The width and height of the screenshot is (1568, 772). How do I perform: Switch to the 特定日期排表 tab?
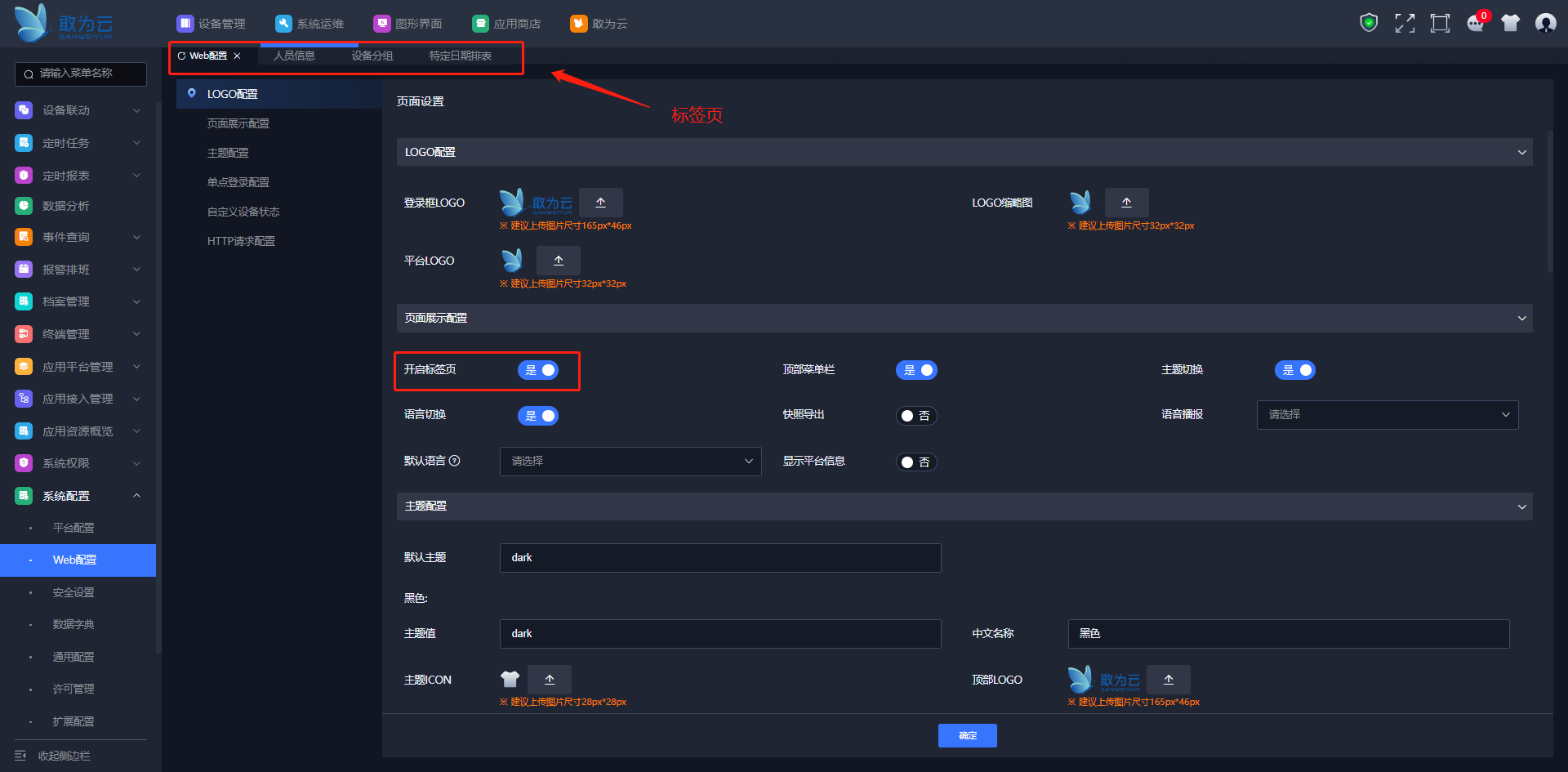[461, 56]
